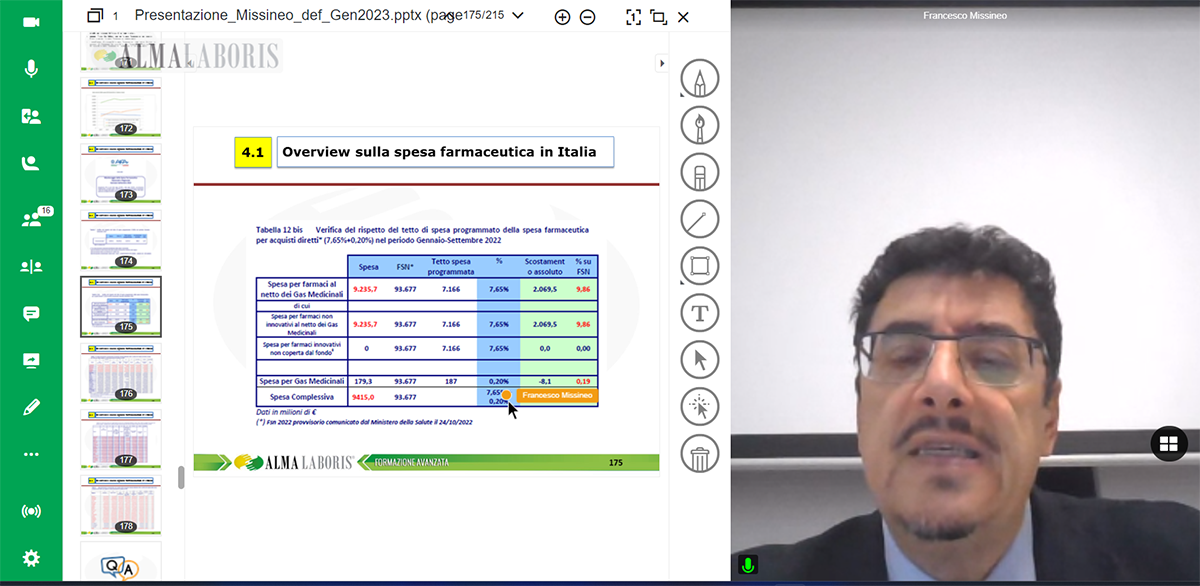Open slide thumbnail 177
This screenshot has width=1200, height=586.
tap(120, 439)
